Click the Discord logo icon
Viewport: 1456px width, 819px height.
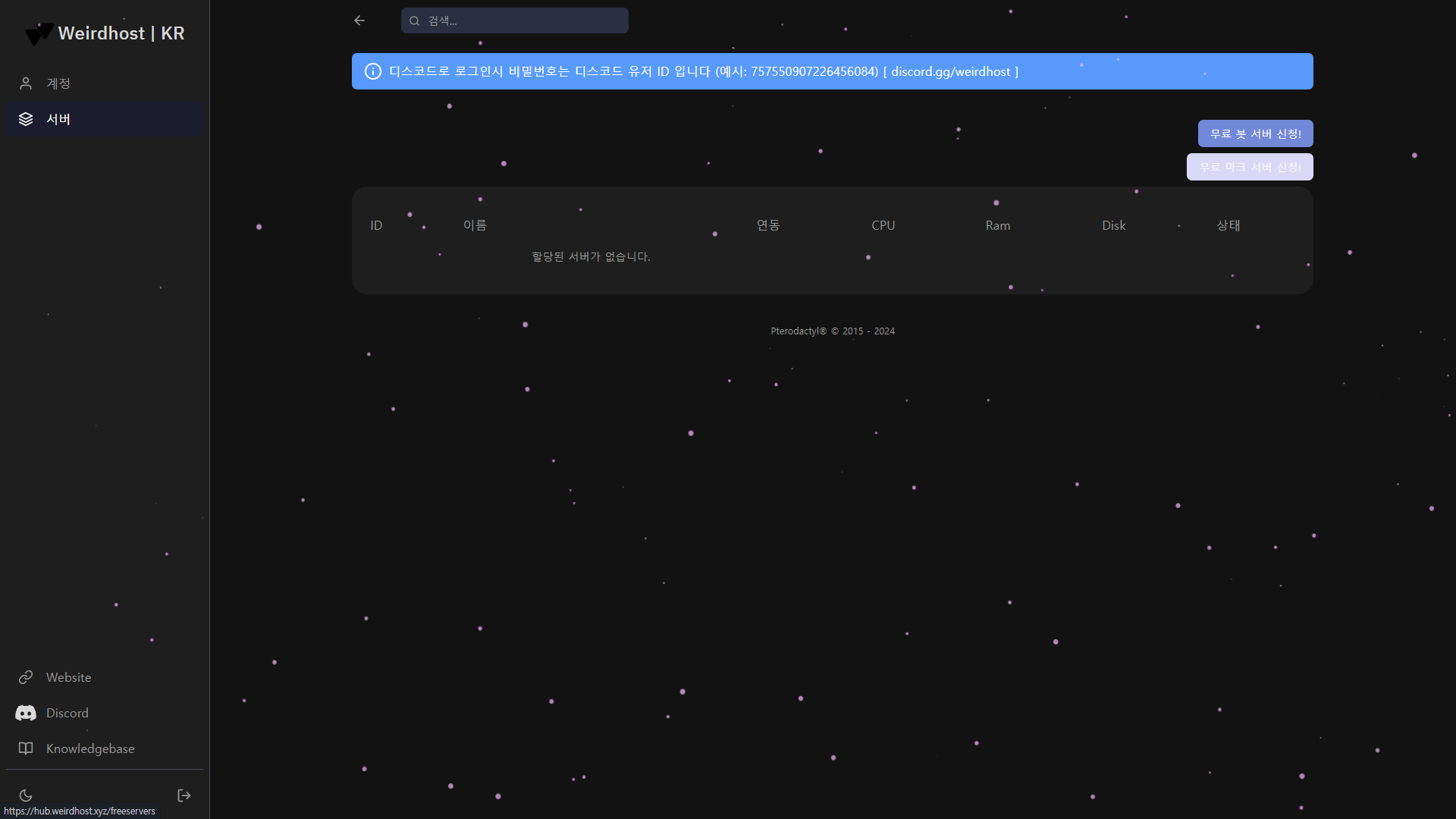point(26,713)
